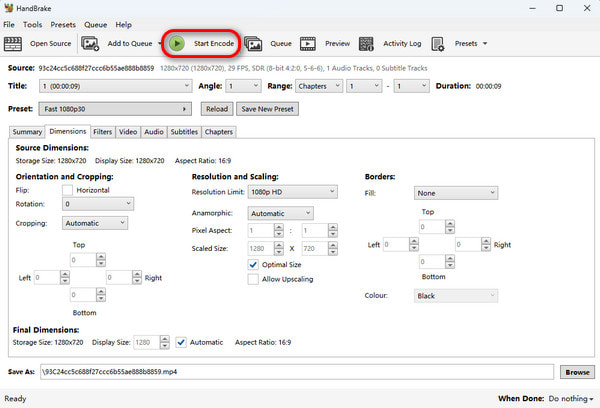Click the Preview film frame icon
600x408 pixels.
308,44
